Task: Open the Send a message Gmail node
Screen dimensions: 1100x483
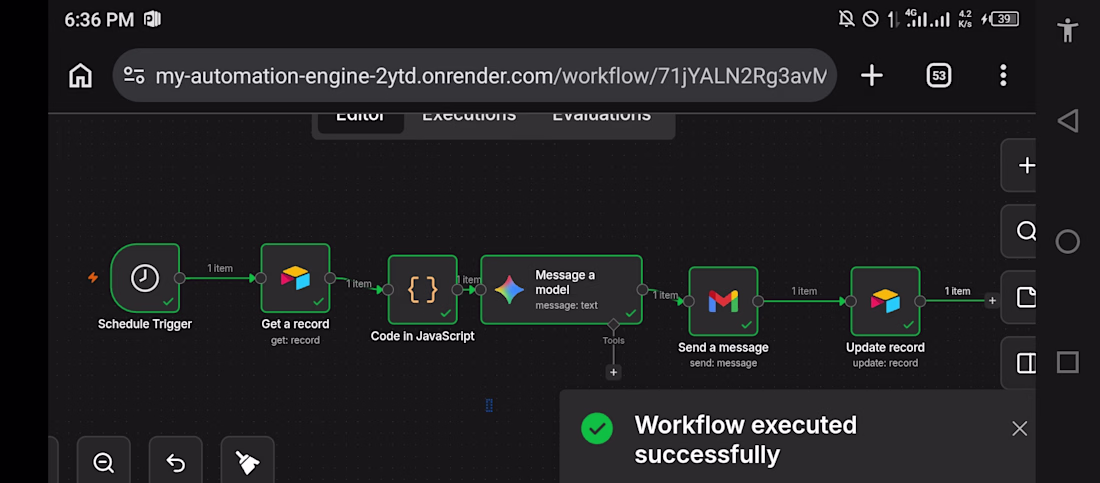Action: tap(723, 301)
